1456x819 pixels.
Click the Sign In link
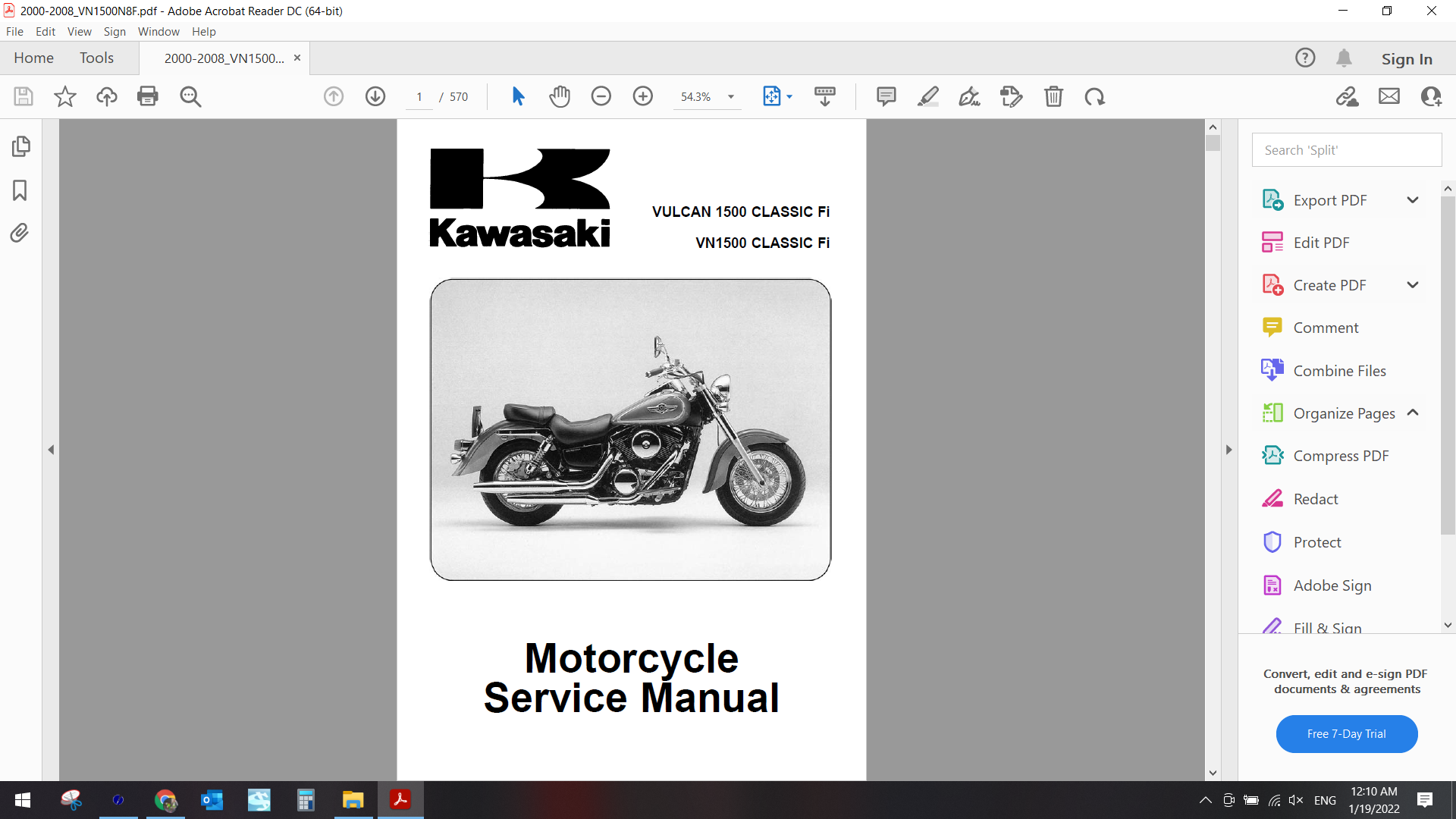click(x=1407, y=59)
